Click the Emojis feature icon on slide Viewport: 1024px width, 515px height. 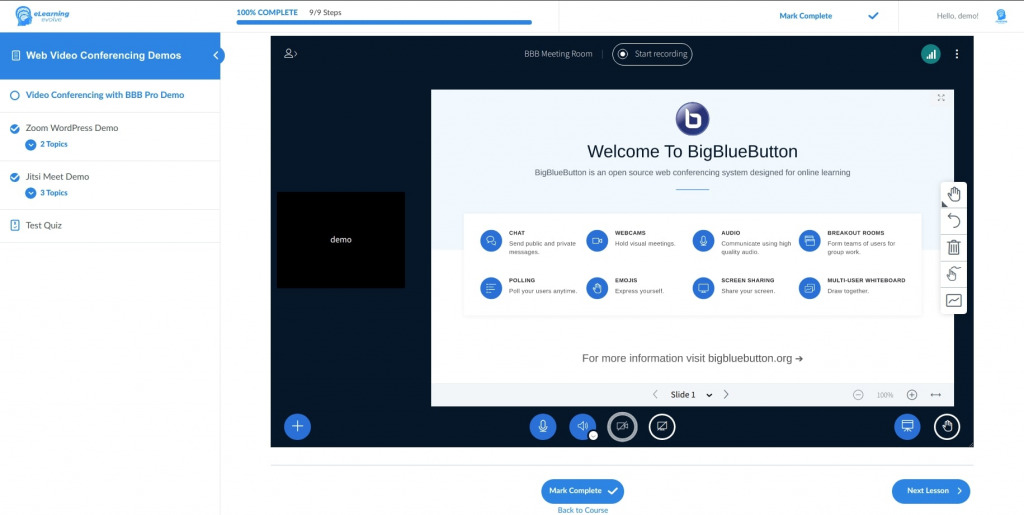[597, 288]
